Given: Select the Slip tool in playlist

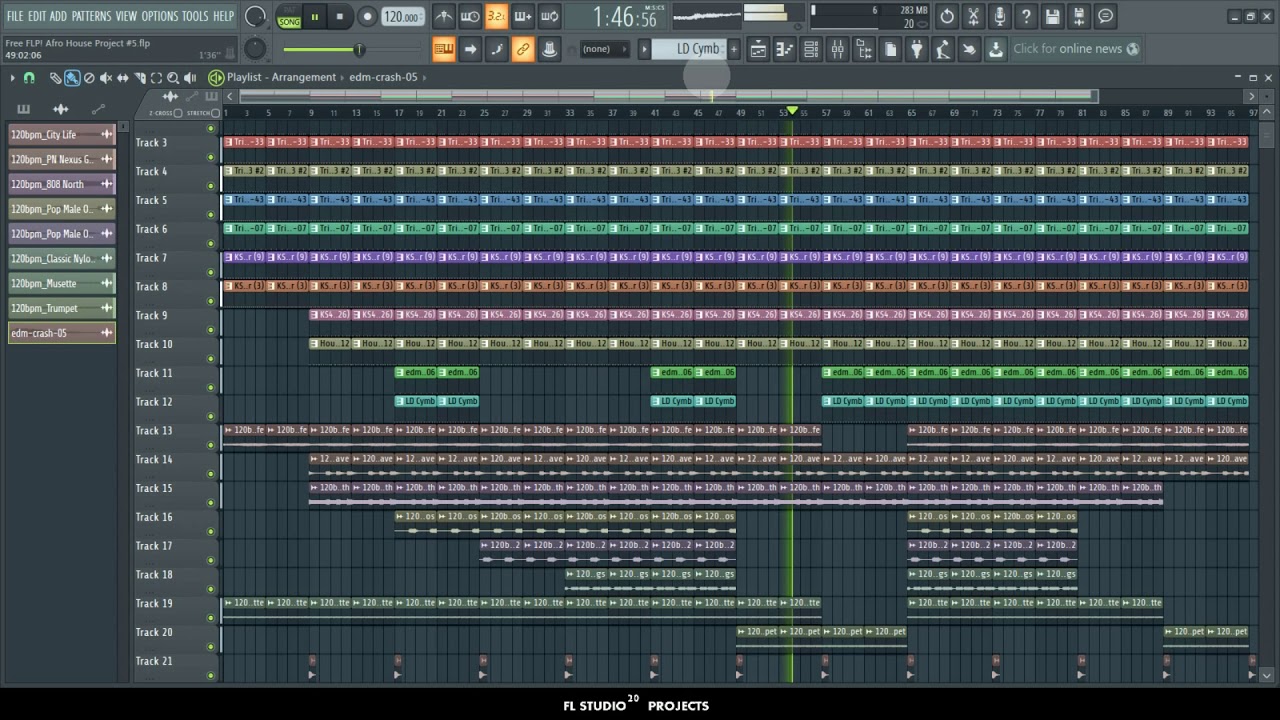Looking at the screenshot, I should [123, 78].
